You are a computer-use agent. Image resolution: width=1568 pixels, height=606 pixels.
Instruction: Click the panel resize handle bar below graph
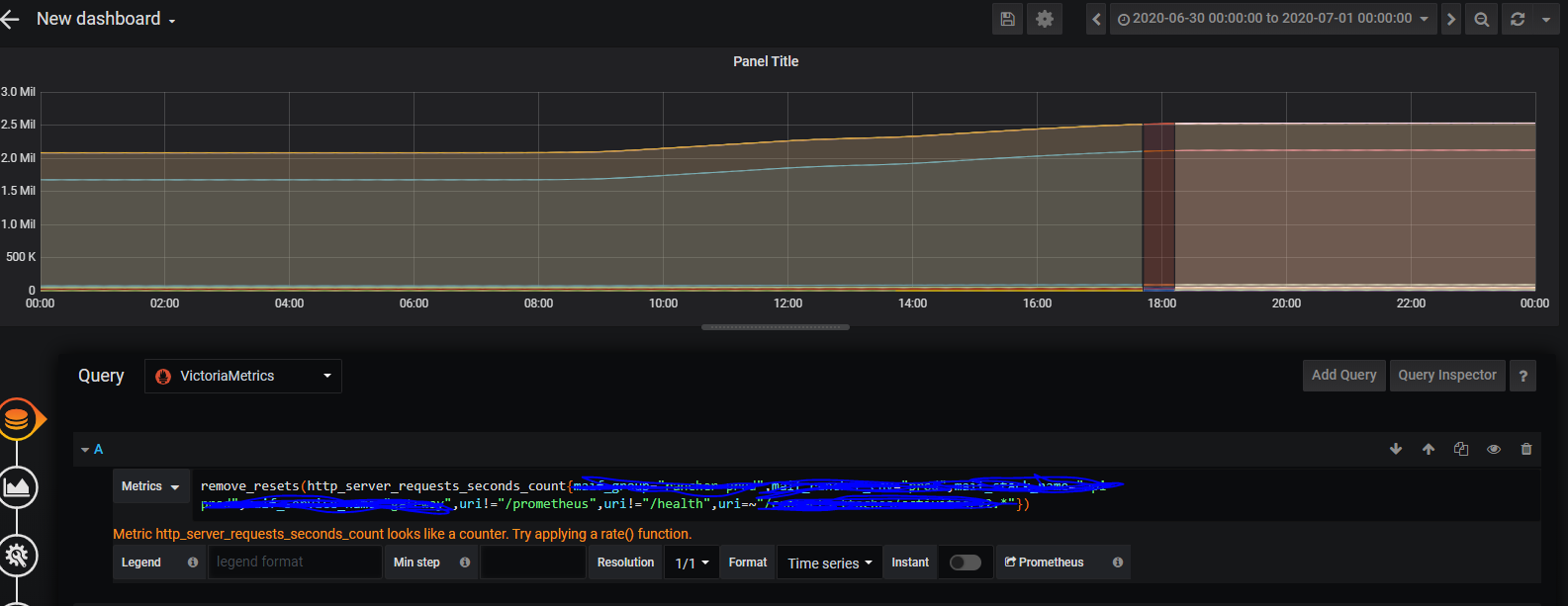click(x=776, y=327)
